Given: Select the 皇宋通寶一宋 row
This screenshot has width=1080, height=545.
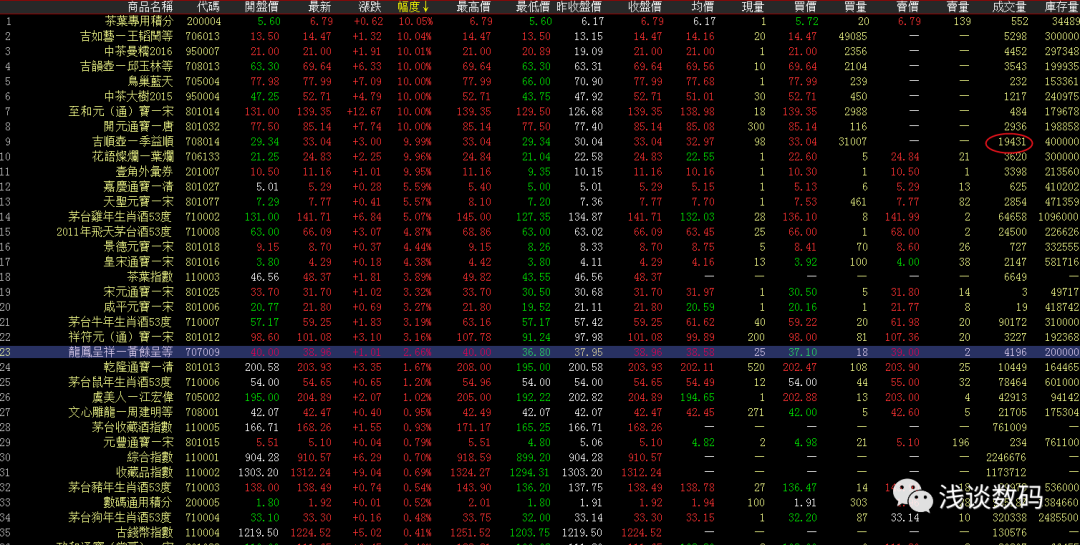Looking at the screenshot, I should 540,262.
